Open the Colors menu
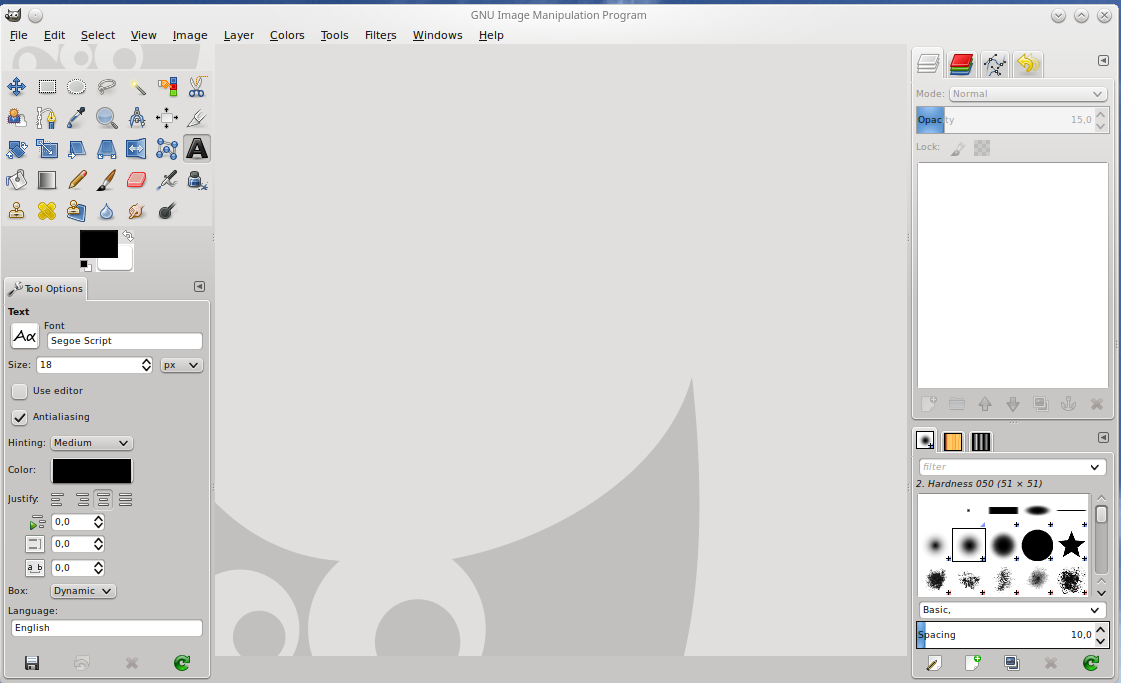 coord(287,35)
